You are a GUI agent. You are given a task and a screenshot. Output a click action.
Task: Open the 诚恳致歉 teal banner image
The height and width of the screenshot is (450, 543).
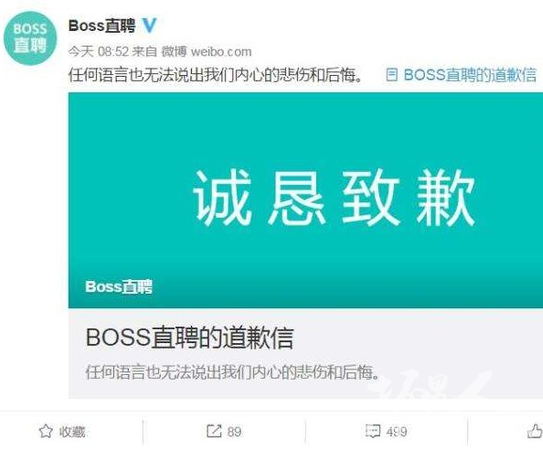(305, 200)
